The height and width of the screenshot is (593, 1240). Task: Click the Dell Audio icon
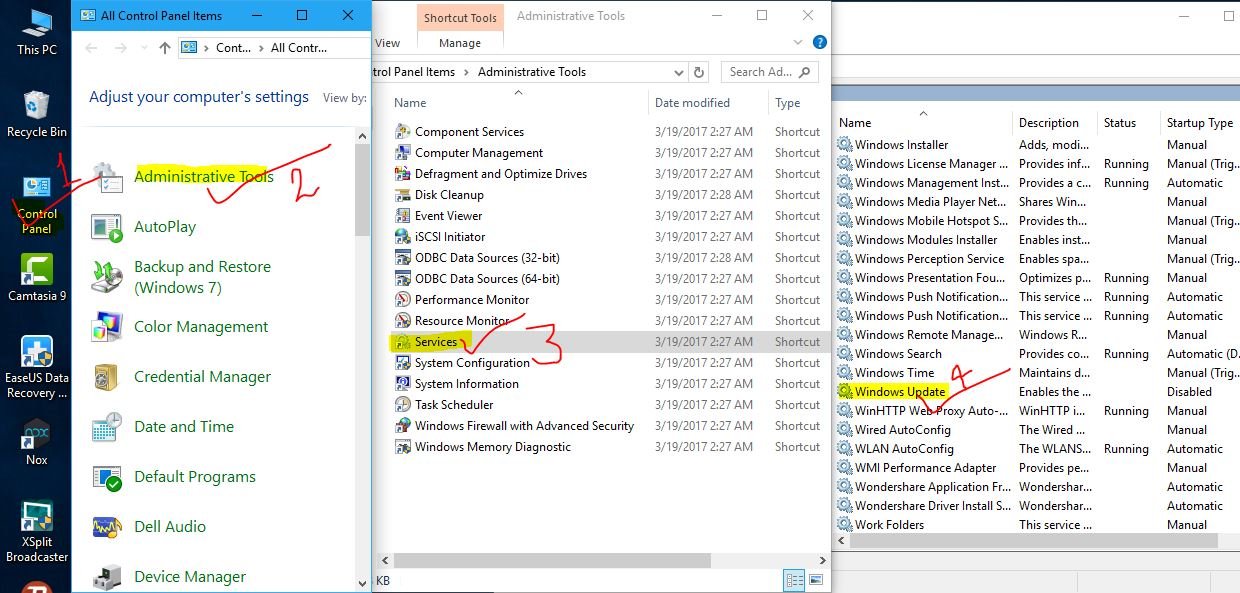click(x=107, y=527)
